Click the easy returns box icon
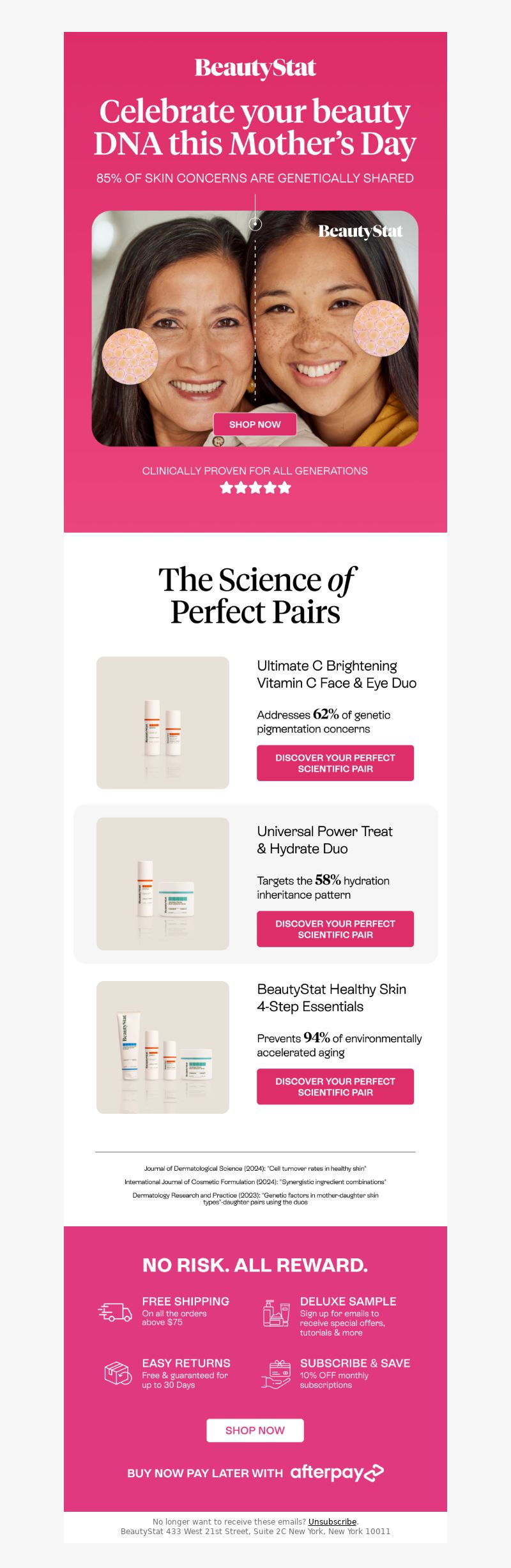Viewport: 511px width, 1568px height. pos(118,1373)
